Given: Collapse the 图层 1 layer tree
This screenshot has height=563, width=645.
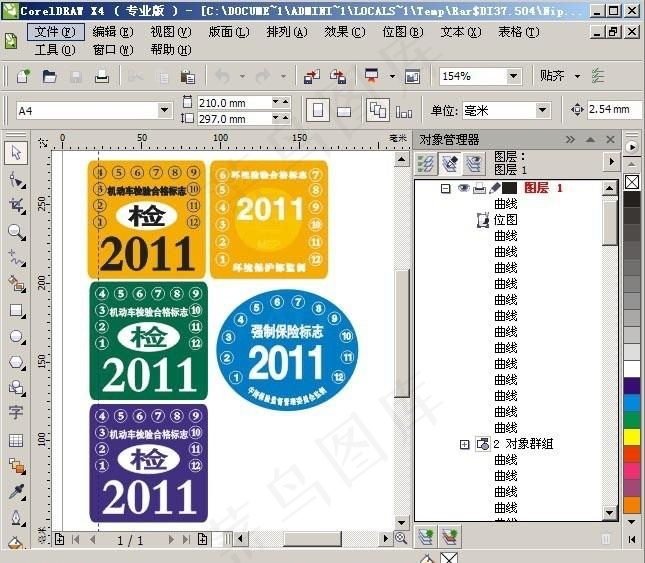Looking at the screenshot, I should tap(446, 188).
